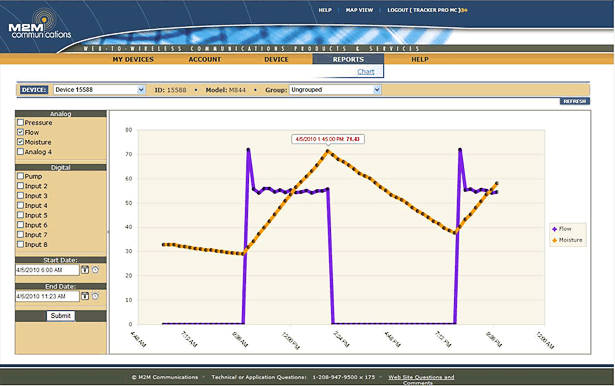The image size is (615, 386).
Task: Click the Digital section header
Action: coord(61,168)
